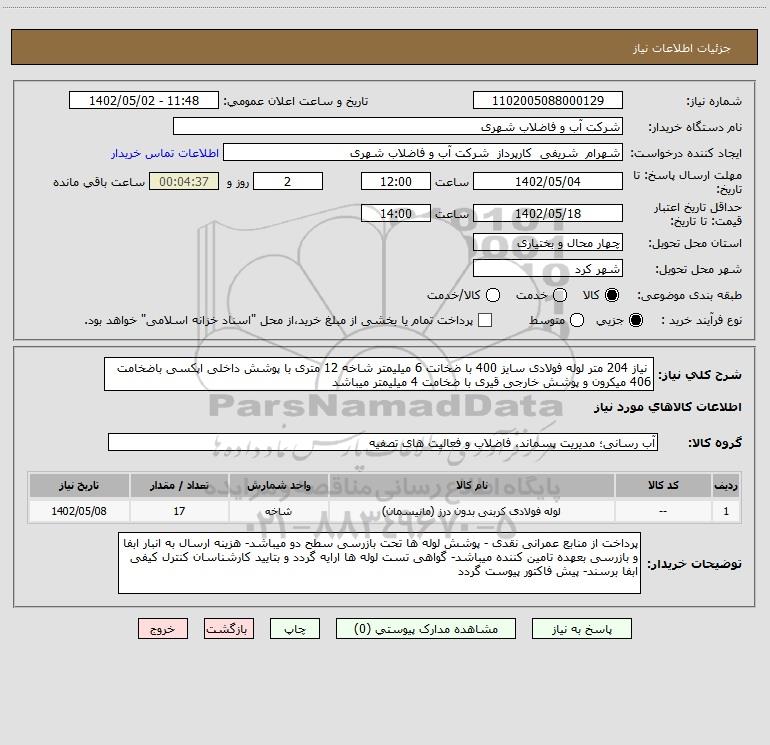Image resolution: width=770 pixels, height=745 pixels.
Task: Select the کالا/خدمت radio button
Action: (x=493, y=295)
